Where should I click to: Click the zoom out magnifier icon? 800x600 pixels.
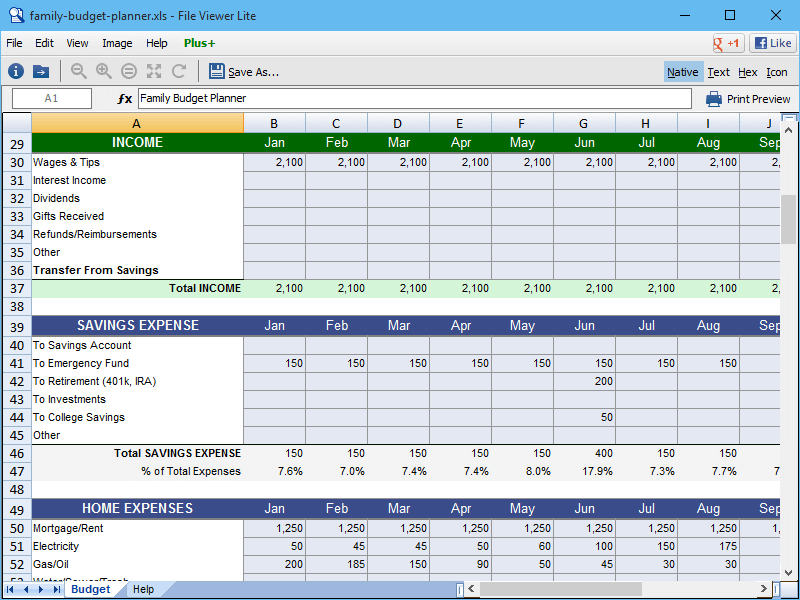coord(79,71)
